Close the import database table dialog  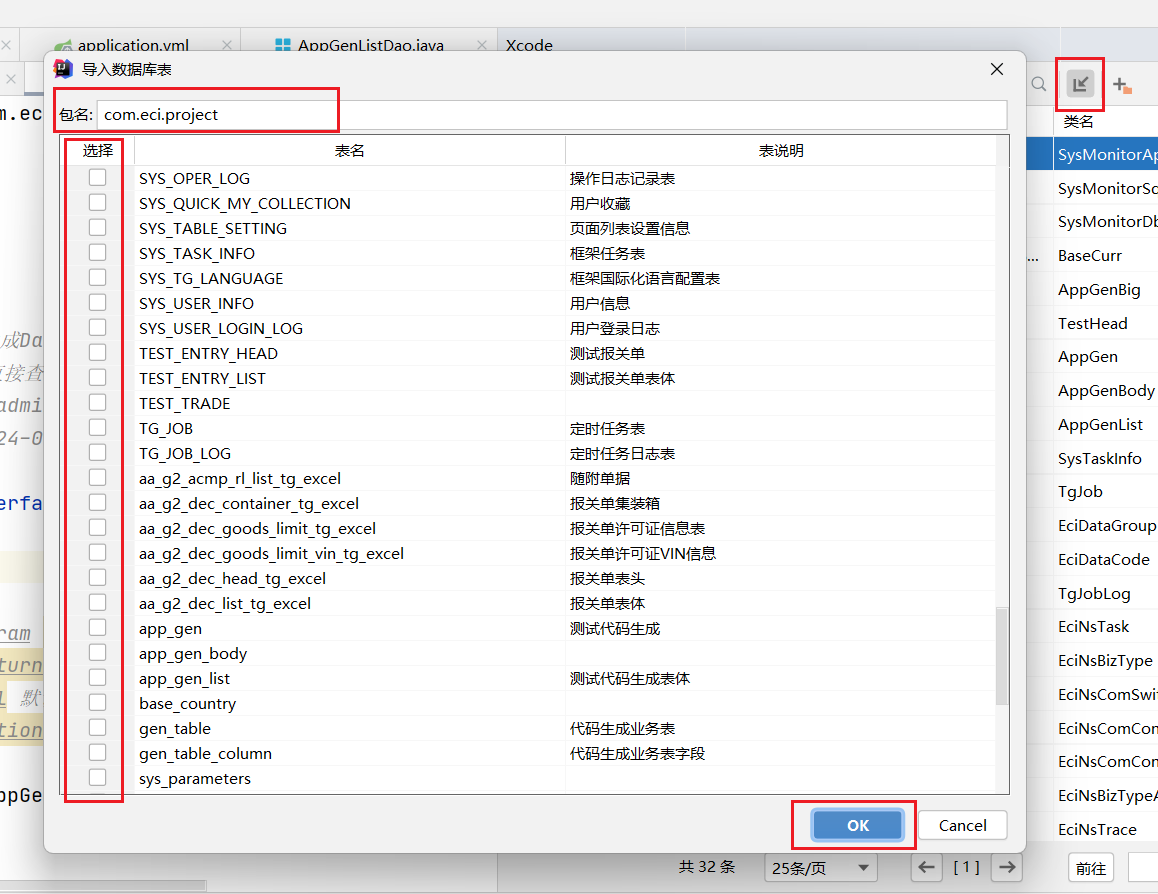pos(997,69)
